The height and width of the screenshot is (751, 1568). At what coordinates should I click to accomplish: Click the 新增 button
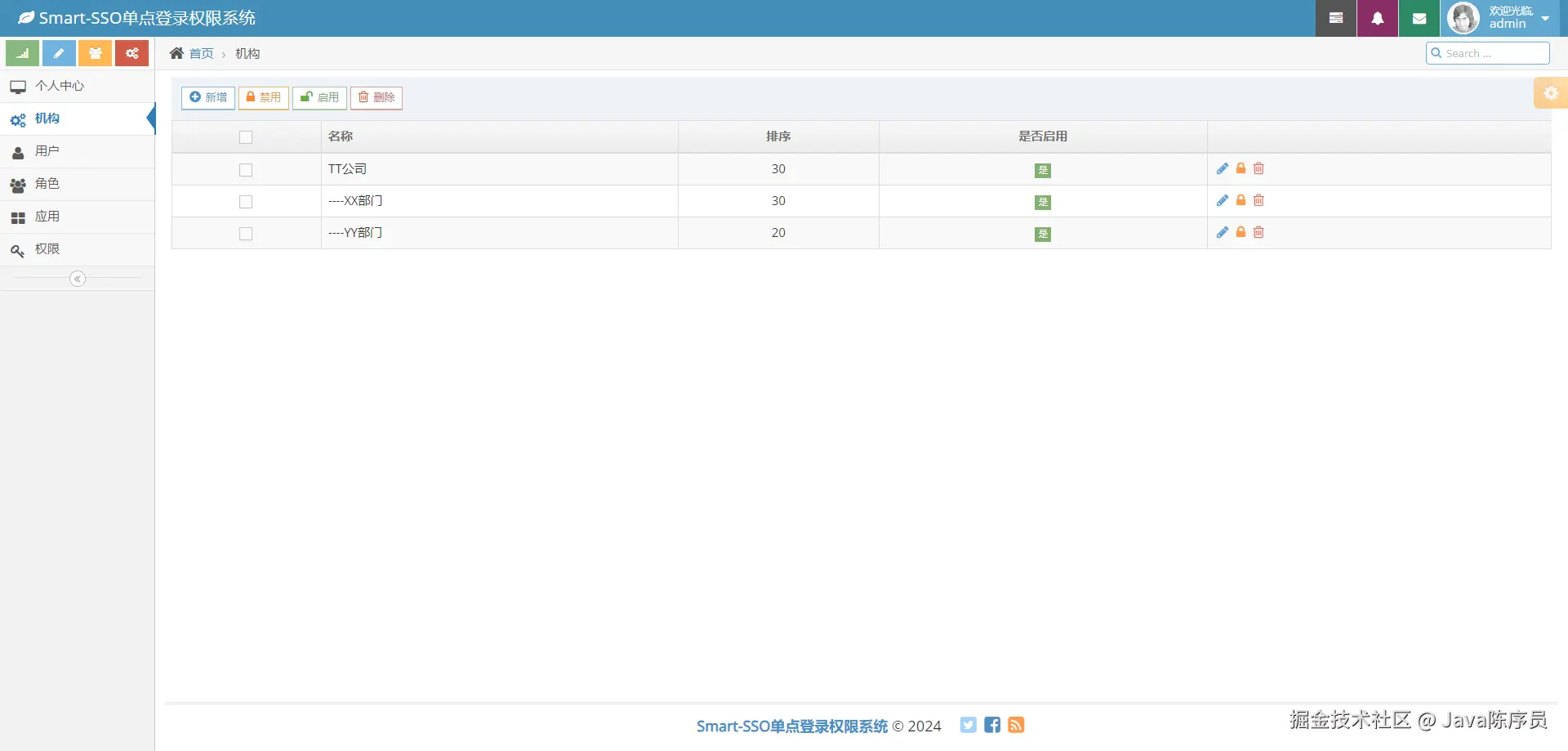tap(208, 97)
